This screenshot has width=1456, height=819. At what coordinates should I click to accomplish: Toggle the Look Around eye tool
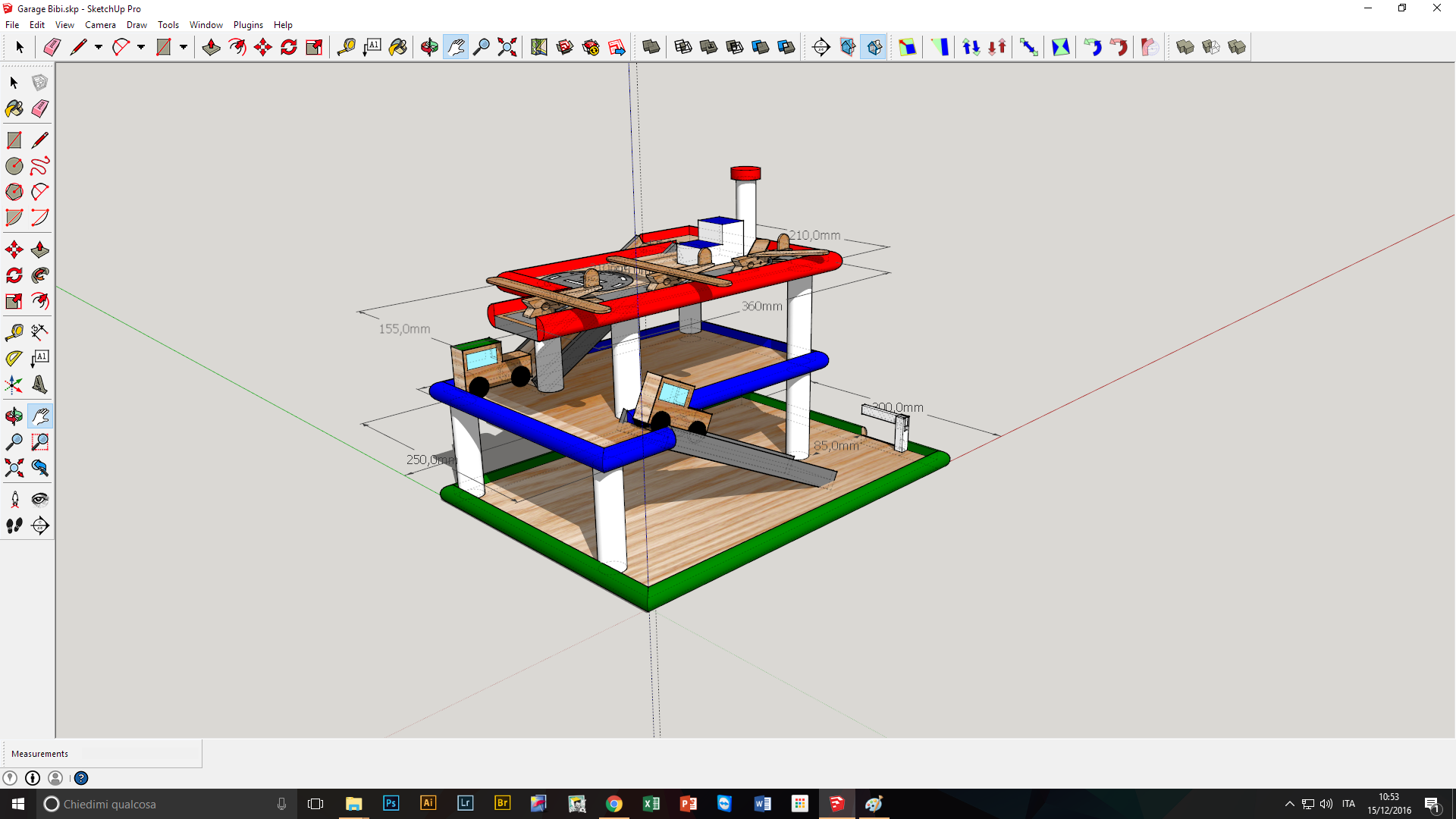click(x=40, y=499)
